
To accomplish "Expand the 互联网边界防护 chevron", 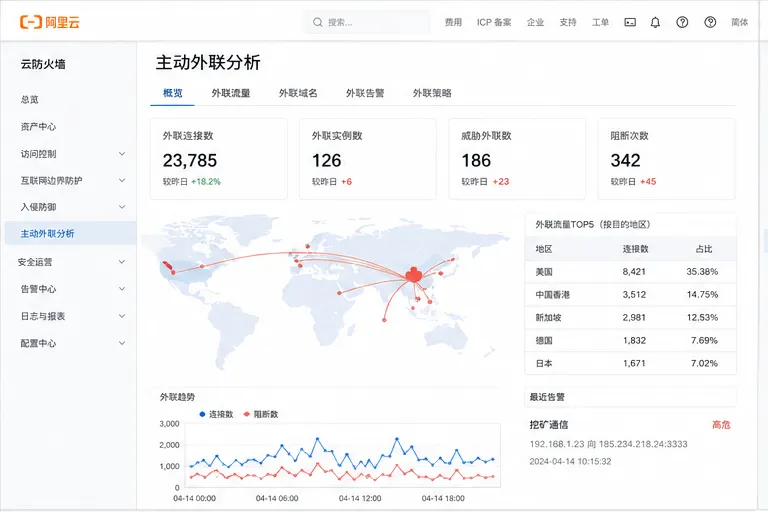I will 122,180.
